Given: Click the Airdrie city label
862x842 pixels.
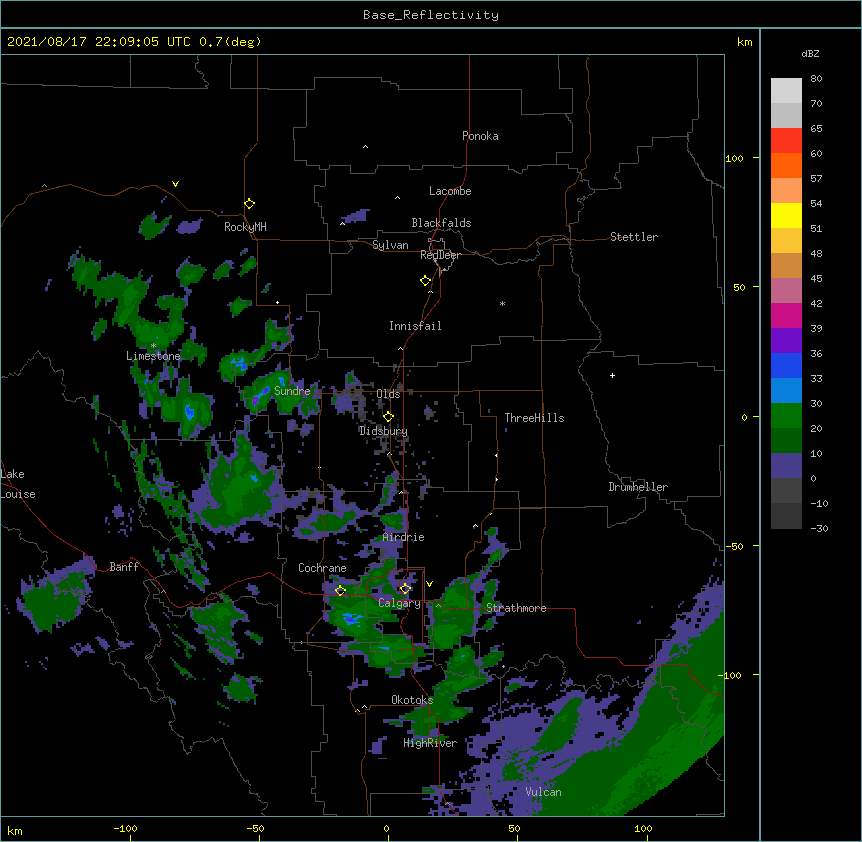Looking at the screenshot, I should click(404, 537).
